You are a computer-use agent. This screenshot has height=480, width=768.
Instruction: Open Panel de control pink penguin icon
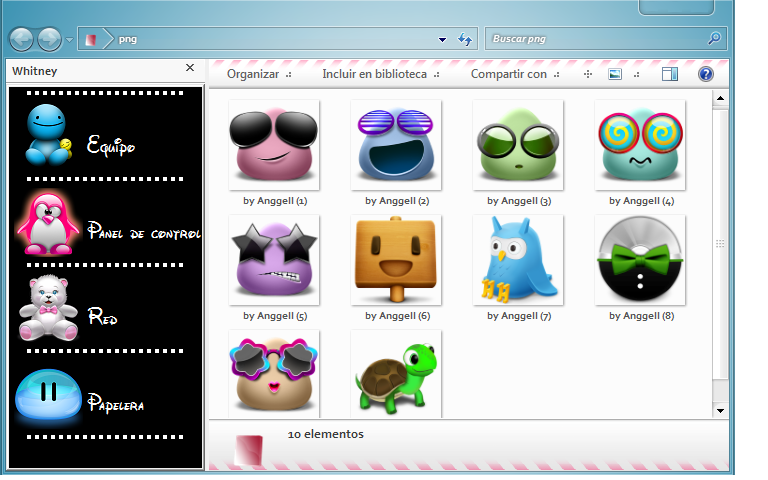point(48,223)
